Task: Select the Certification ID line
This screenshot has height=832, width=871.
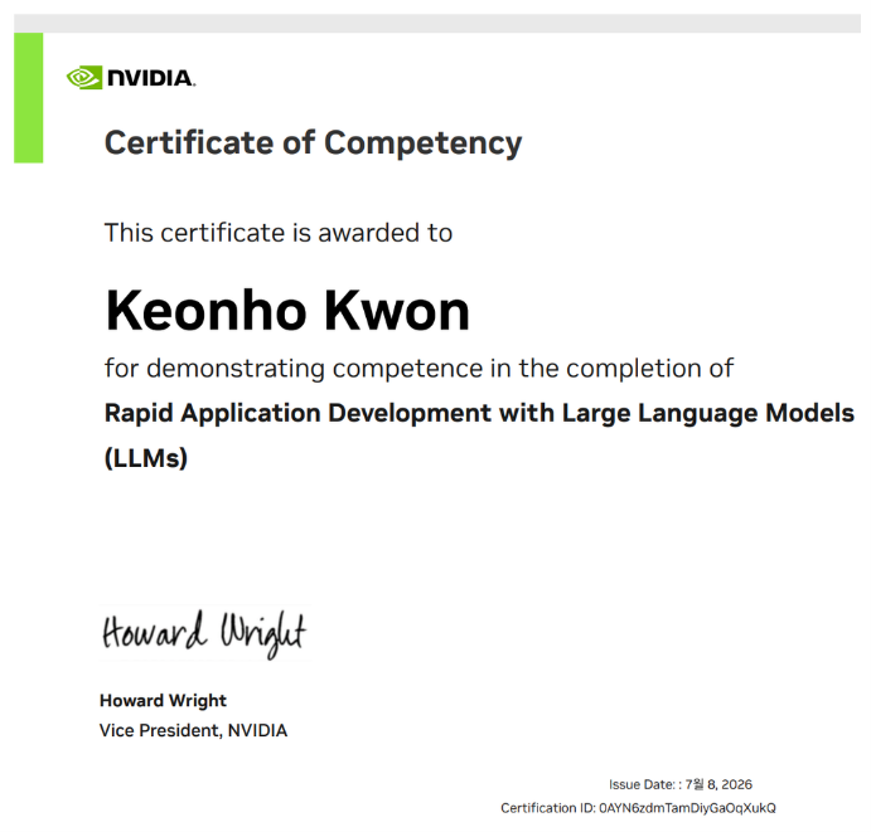Action: (638, 808)
